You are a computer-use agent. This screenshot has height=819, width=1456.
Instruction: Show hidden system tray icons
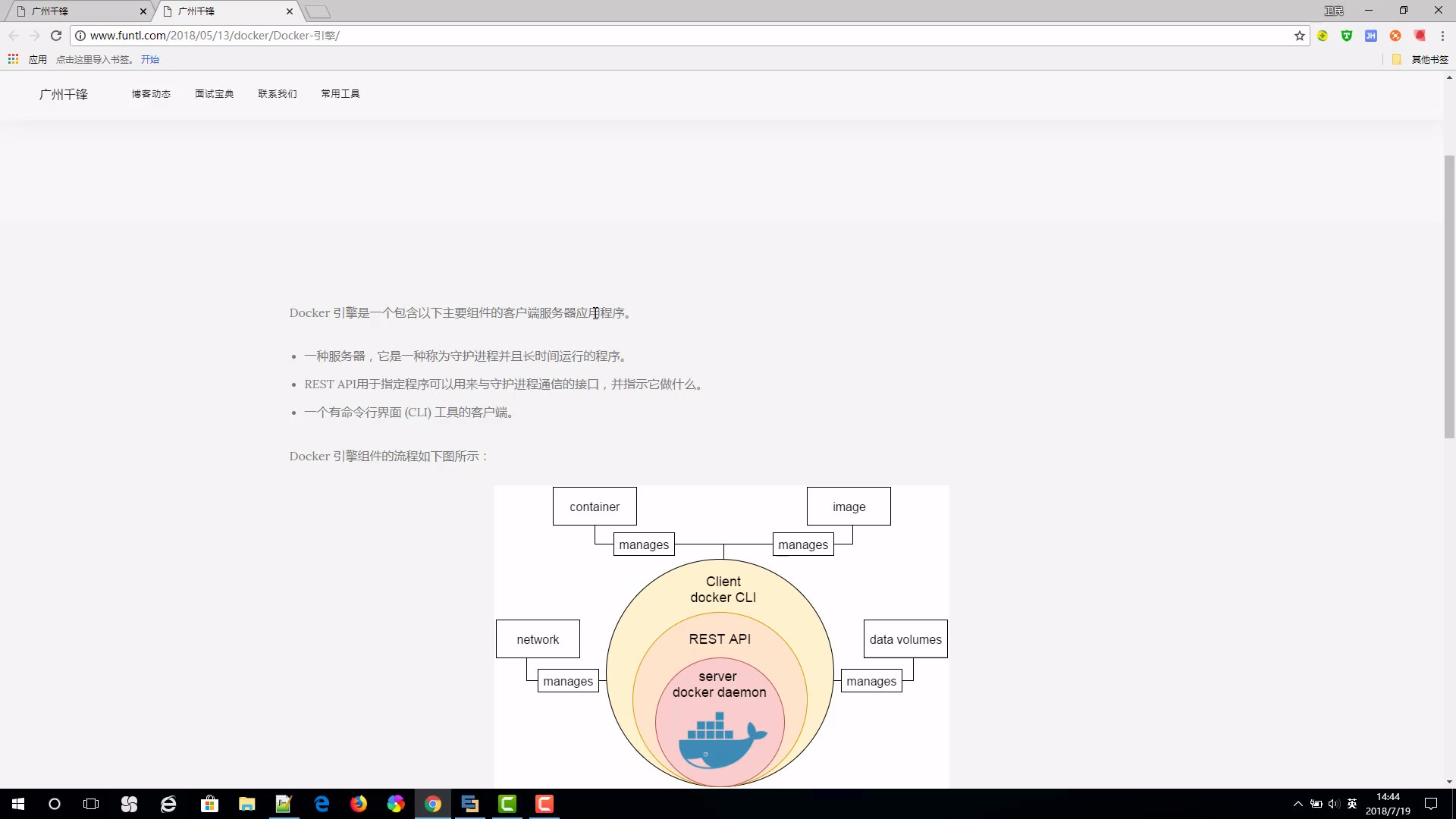(x=1298, y=804)
